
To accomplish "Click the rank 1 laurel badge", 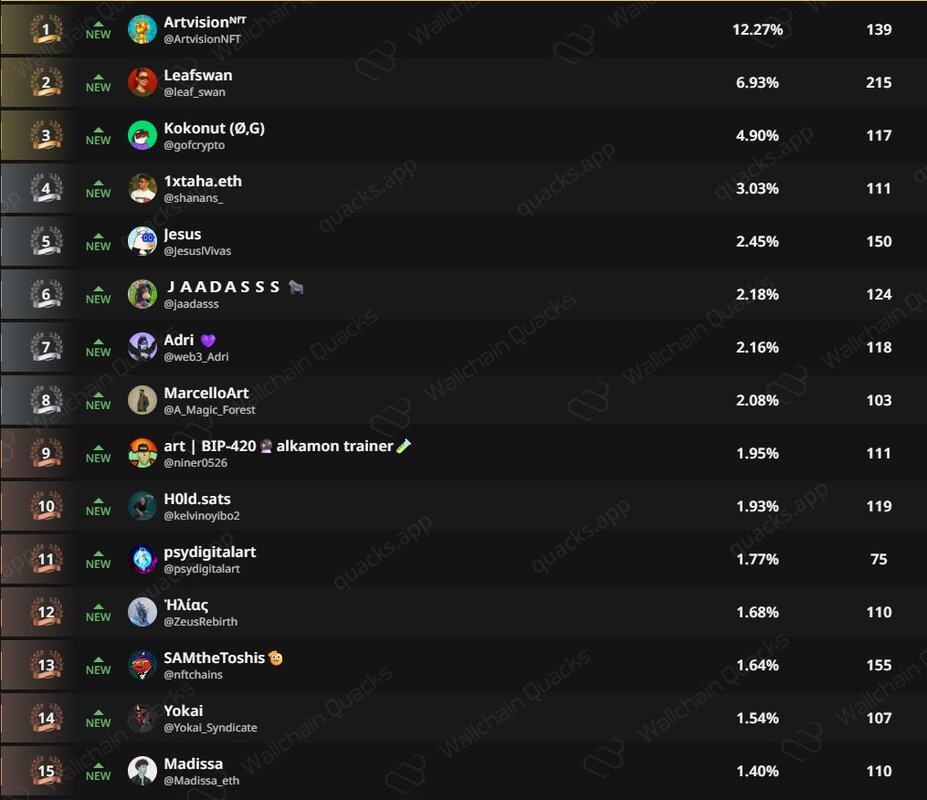I will tap(46, 29).
